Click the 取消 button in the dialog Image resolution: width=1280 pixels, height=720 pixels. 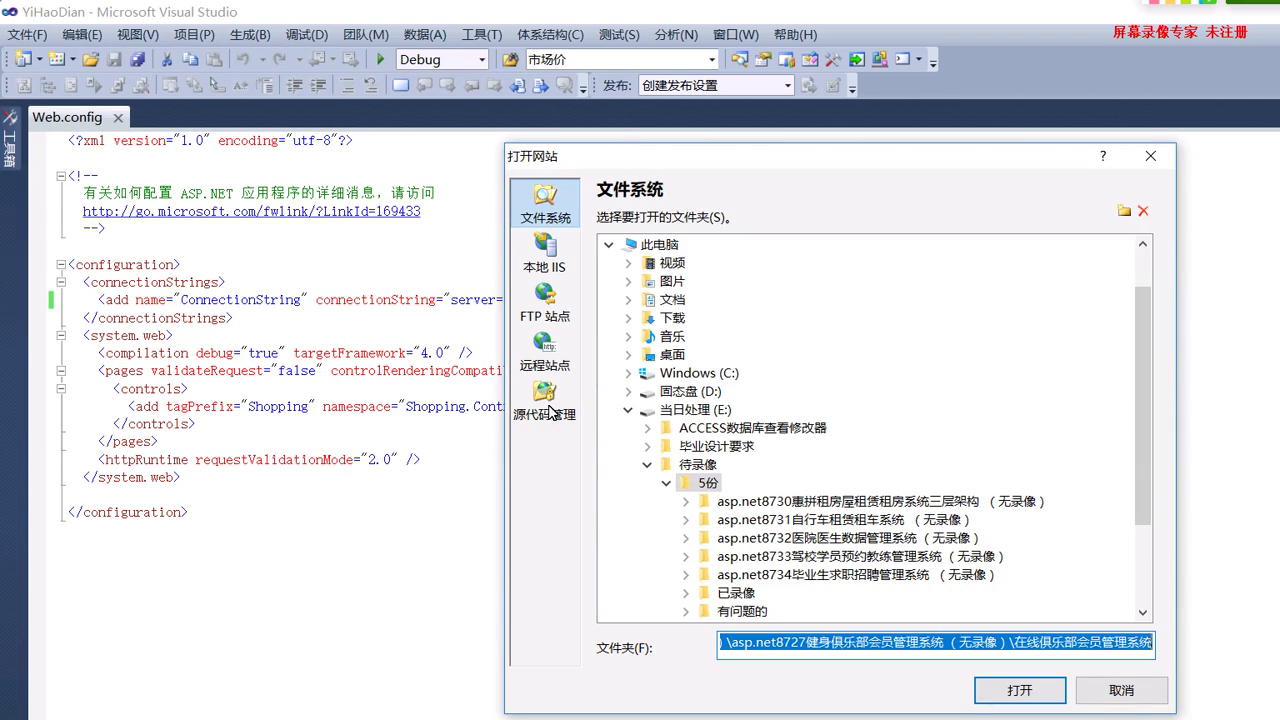pyautogui.click(x=1122, y=690)
